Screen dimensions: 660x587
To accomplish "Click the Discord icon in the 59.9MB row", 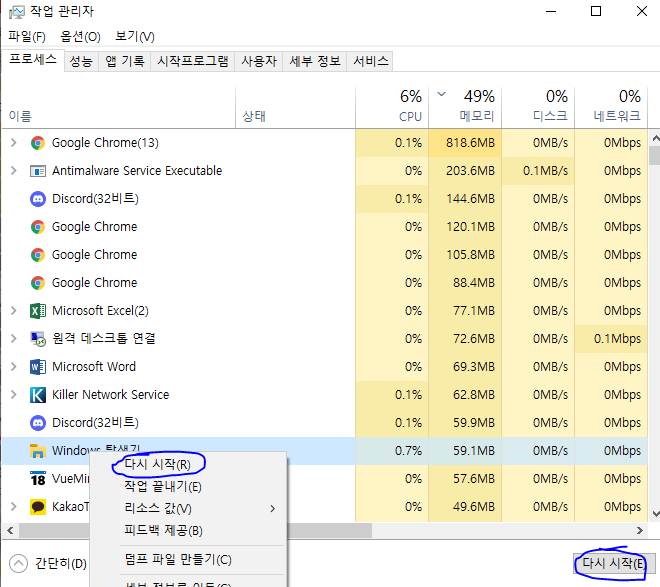I will point(38,423).
